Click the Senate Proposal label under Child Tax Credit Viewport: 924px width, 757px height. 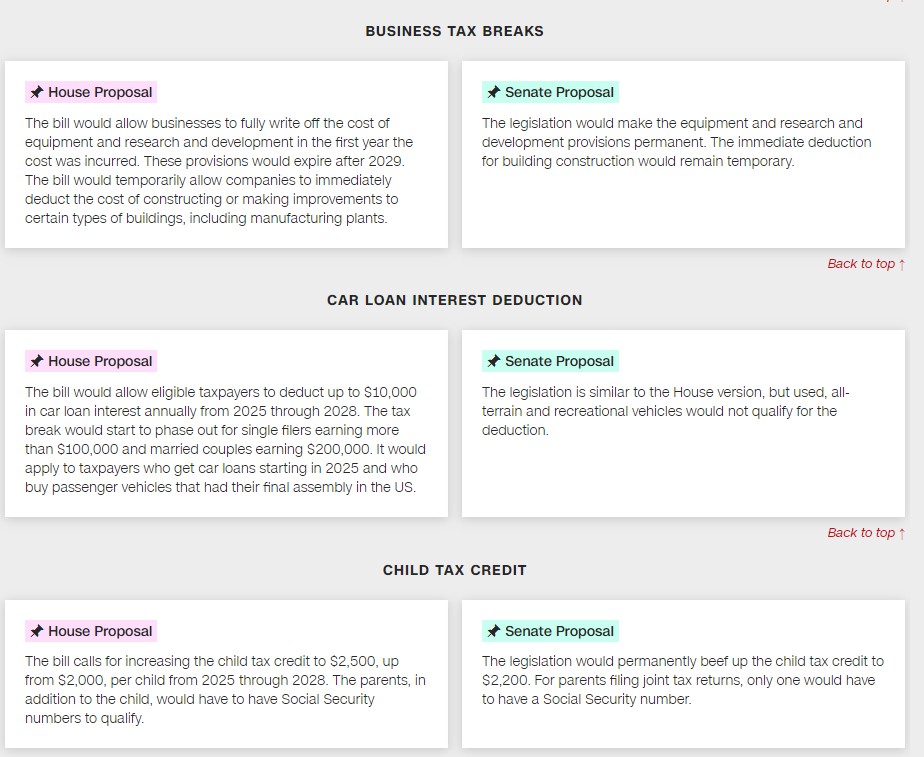pyautogui.click(x=559, y=632)
